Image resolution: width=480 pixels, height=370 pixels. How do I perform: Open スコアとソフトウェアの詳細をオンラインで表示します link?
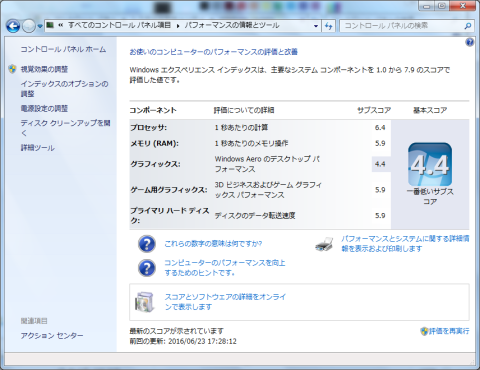click(225, 302)
